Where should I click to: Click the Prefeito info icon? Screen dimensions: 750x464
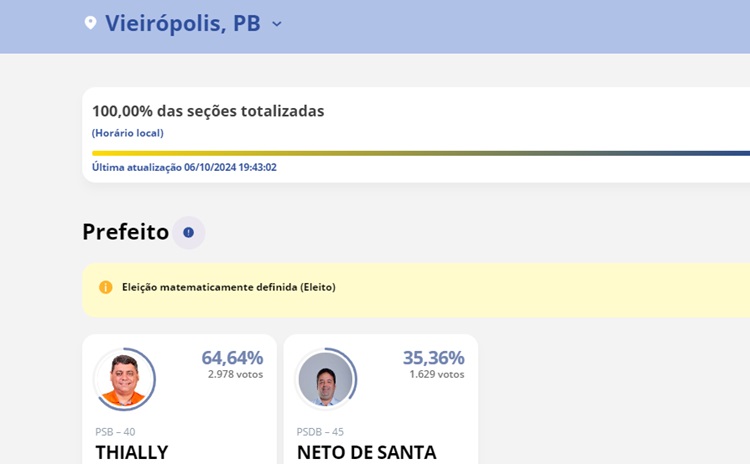tap(188, 233)
